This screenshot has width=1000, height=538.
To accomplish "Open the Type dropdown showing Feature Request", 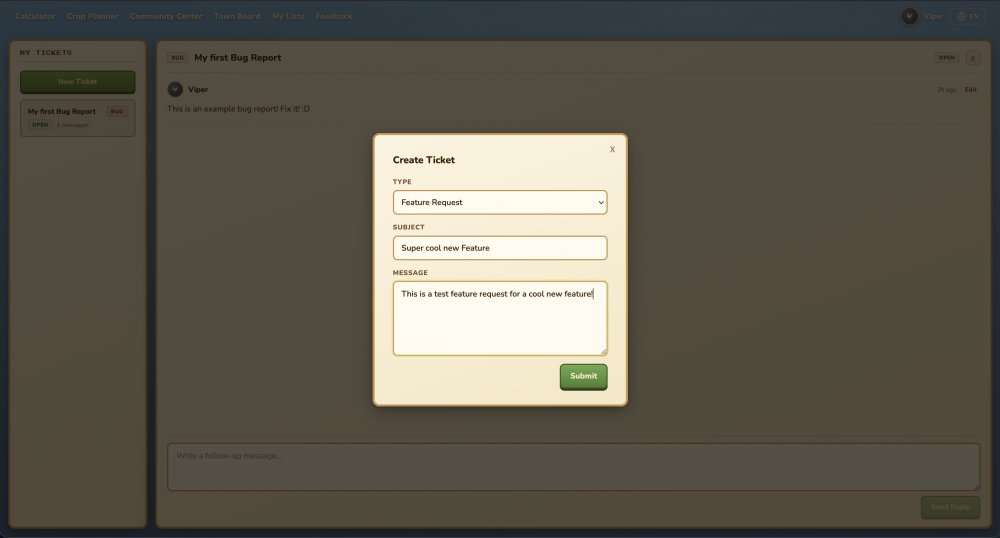I will pyautogui.click(x=499, y=202).
